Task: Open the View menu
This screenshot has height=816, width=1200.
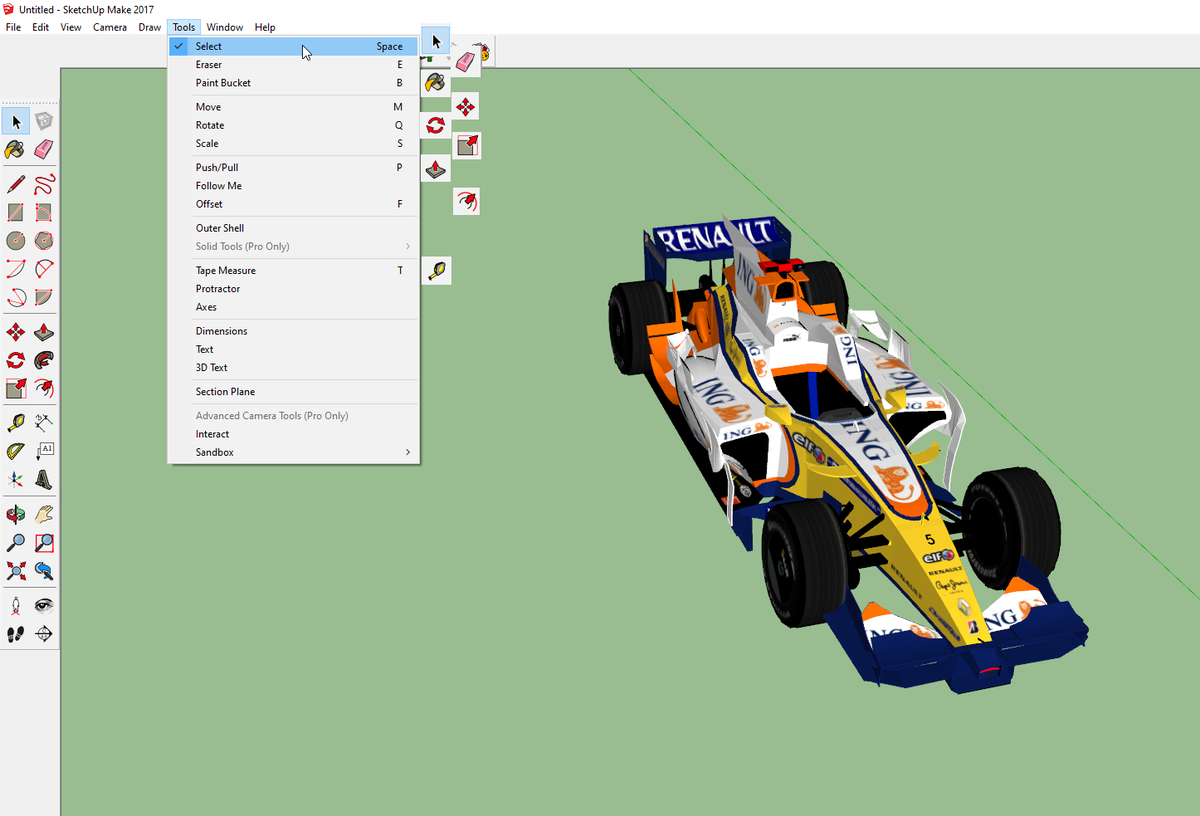Action: pyautogui.click(x=71, y=27)
